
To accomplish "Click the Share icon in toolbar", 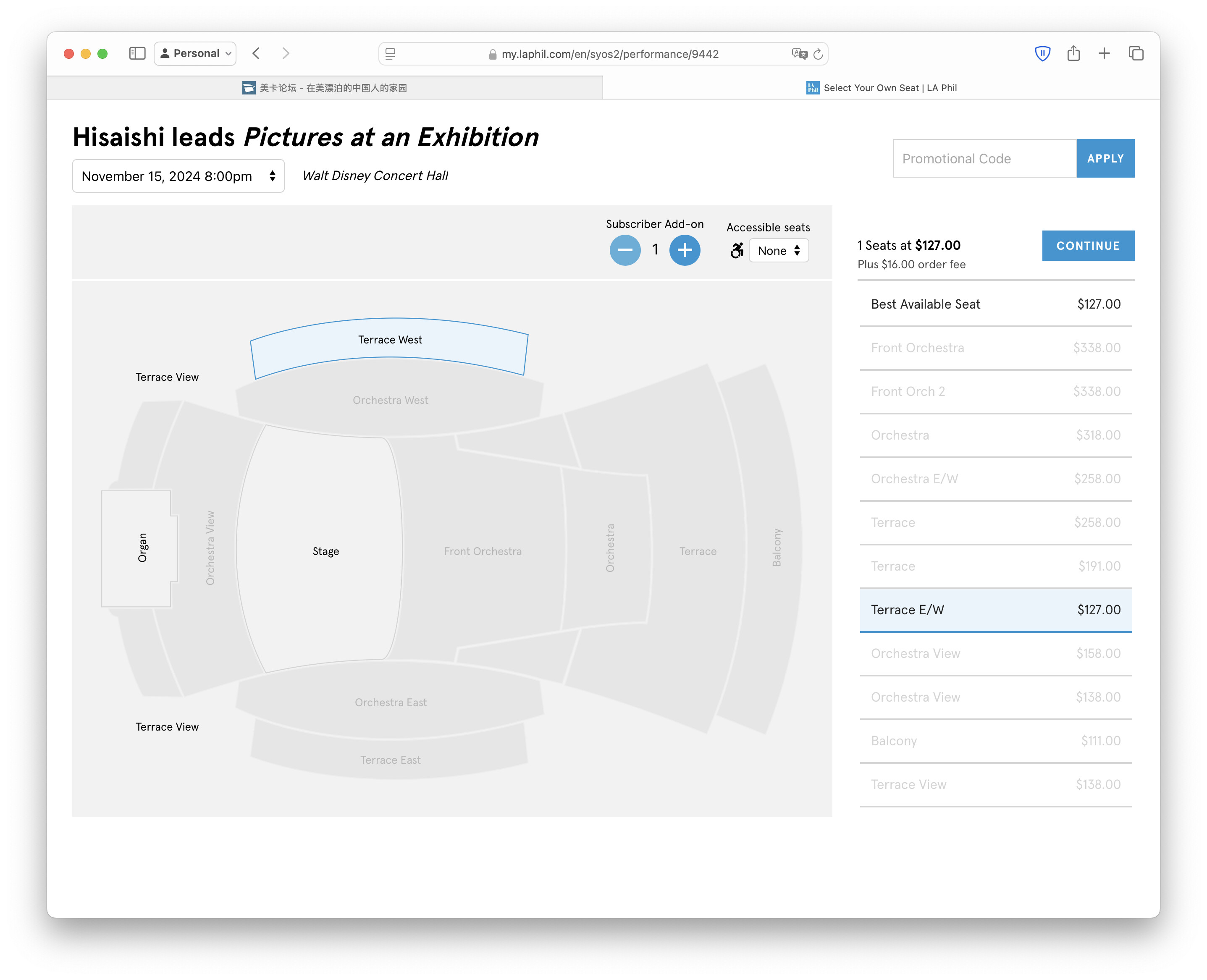I will (1073, 54).
